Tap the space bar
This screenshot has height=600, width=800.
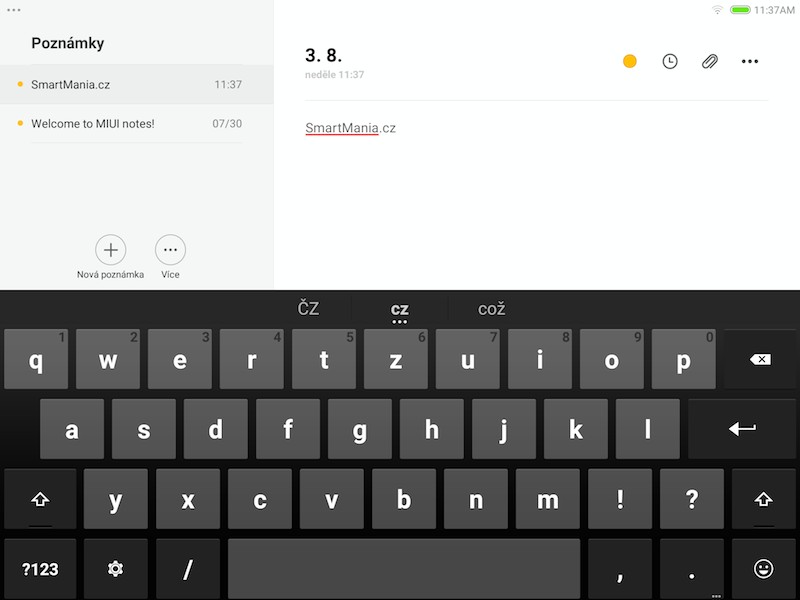pos(404,568)
